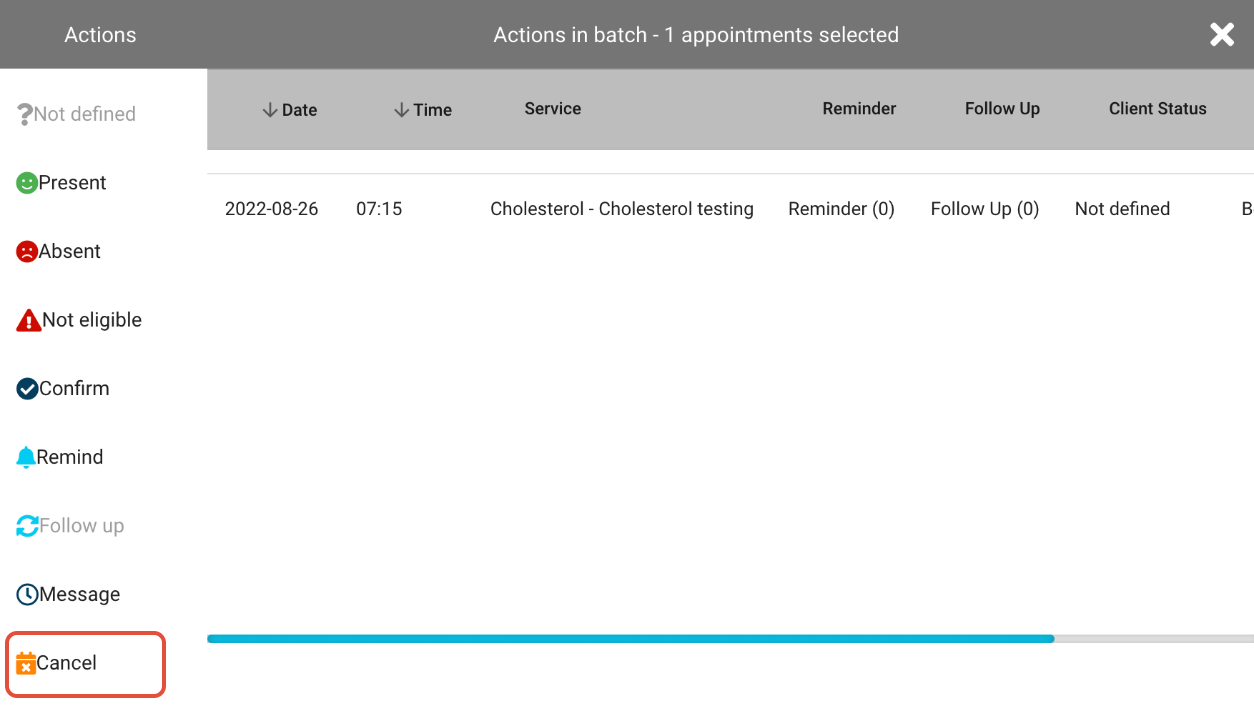Click the green smiley Present icon
The height and width of the screenshot is (706, 1254).
coord(27,183)
